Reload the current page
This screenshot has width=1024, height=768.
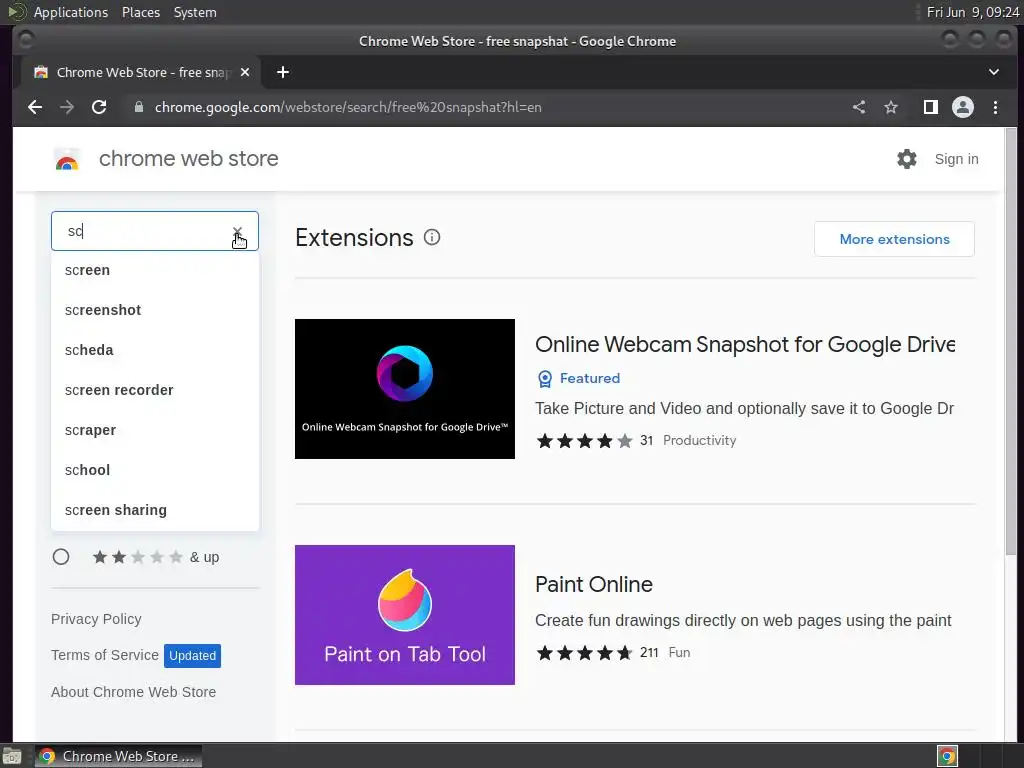[x=99, y=107]
